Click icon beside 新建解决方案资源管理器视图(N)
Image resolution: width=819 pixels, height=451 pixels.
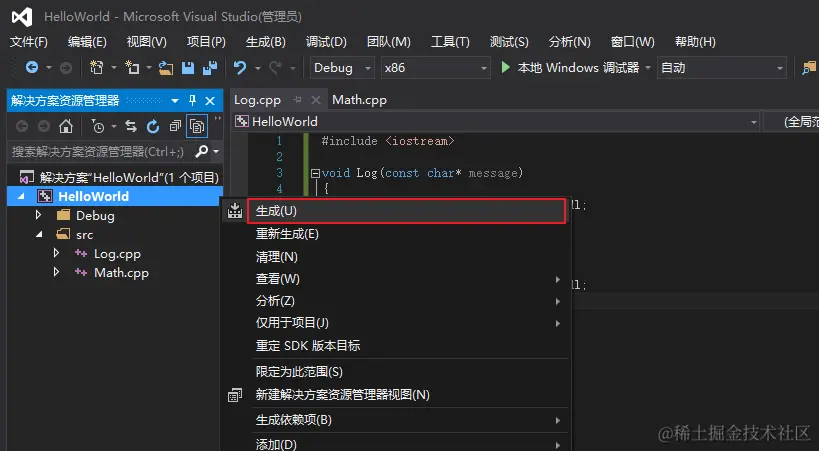click(235, 395)
